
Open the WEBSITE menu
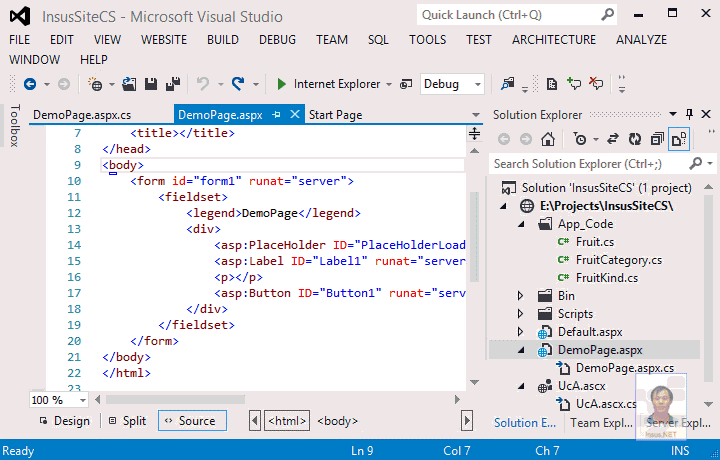click(x=164, y=40)
